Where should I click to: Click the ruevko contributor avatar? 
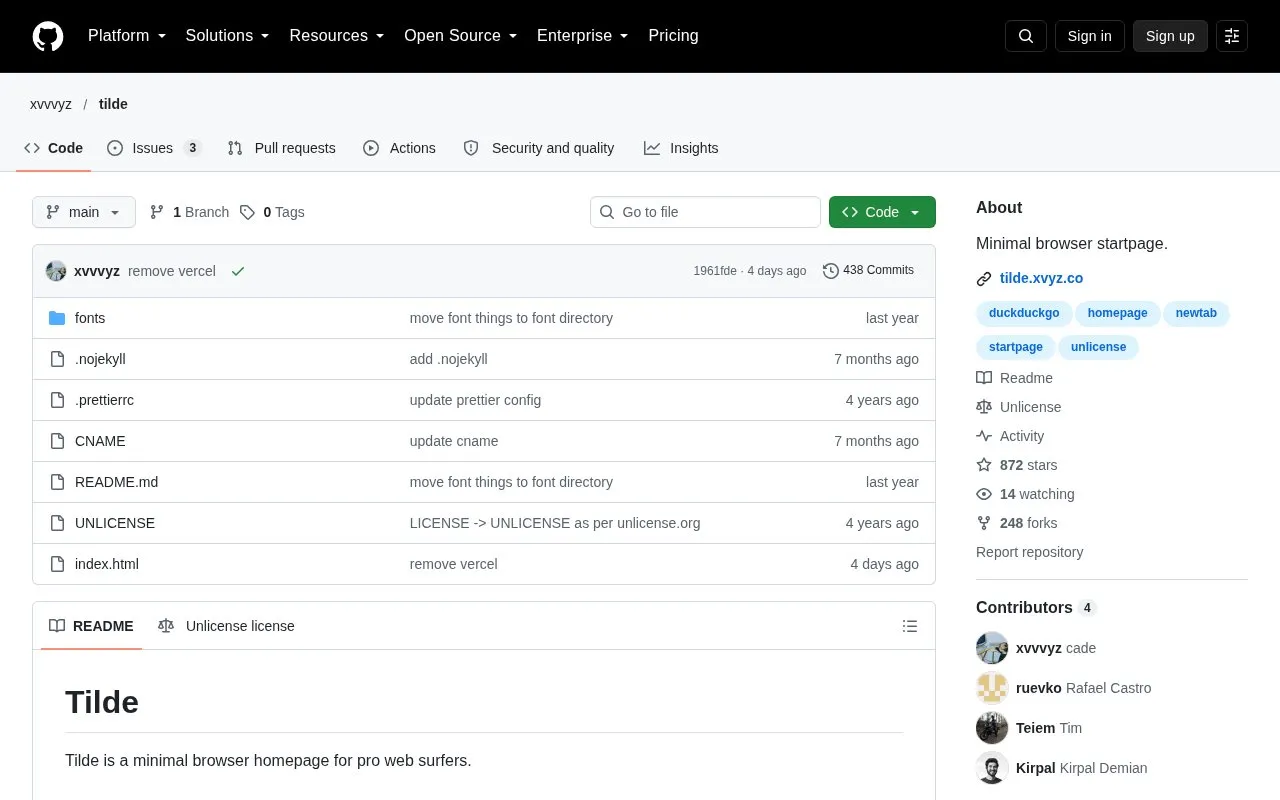click(992, 688)
